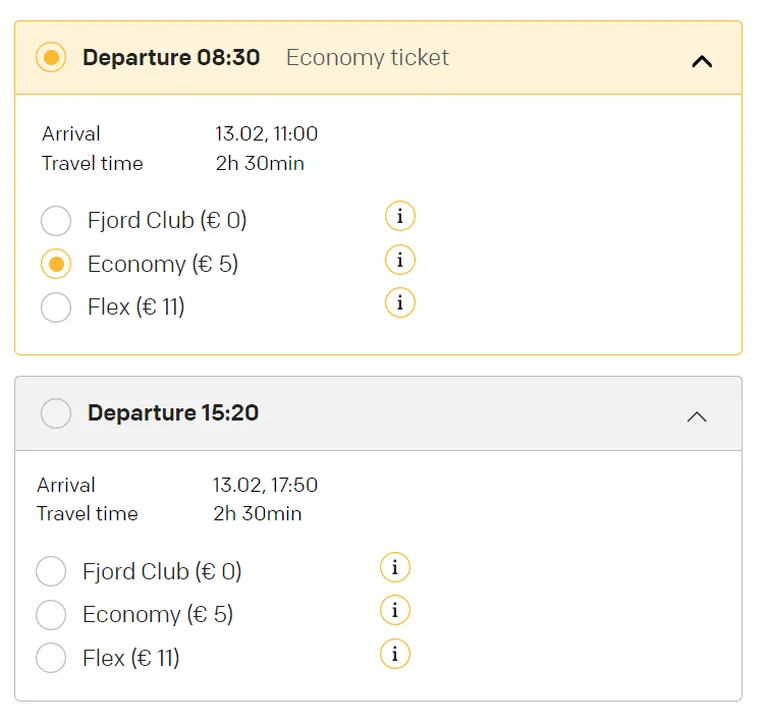Collapse the Departure 08:30 panel chevron
Image resolution: width=768 pixels, height=725 pixels.
coord(702,62)
